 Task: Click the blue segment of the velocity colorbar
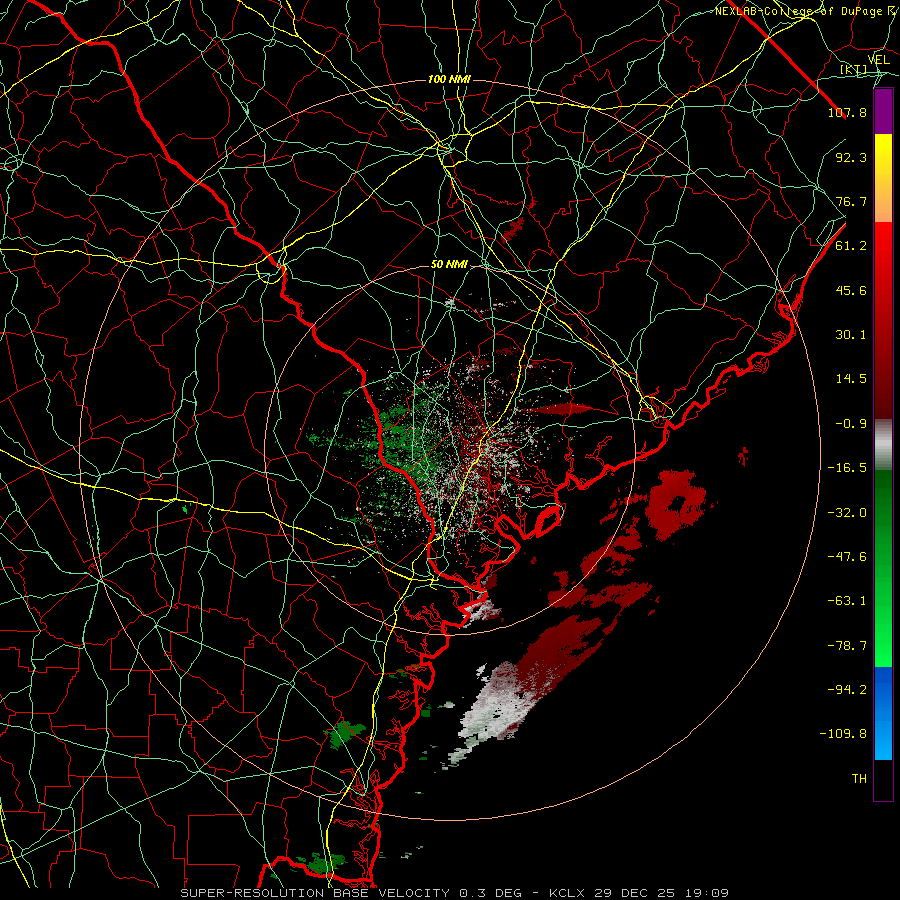coord(883,713)
